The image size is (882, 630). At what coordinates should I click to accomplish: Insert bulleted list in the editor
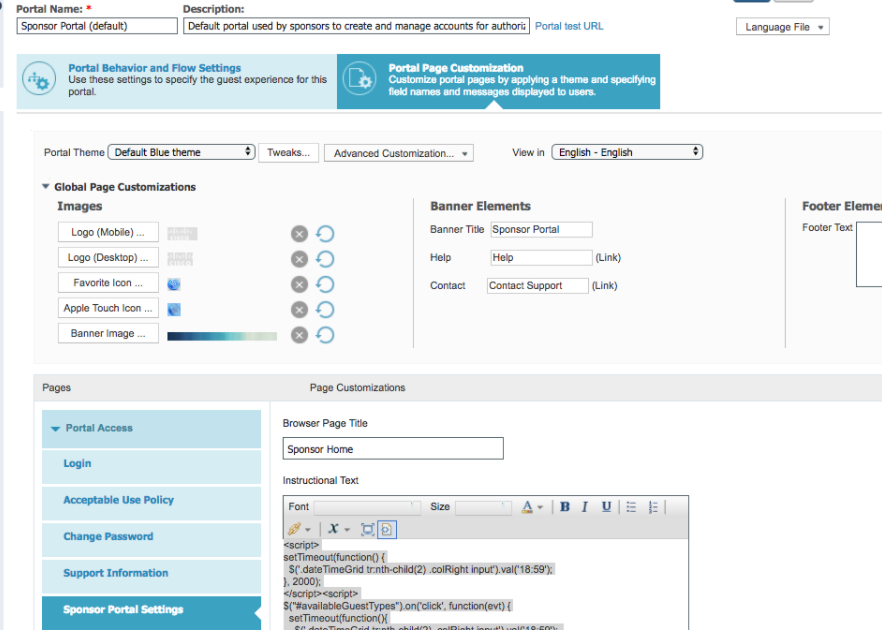(631, 507)
